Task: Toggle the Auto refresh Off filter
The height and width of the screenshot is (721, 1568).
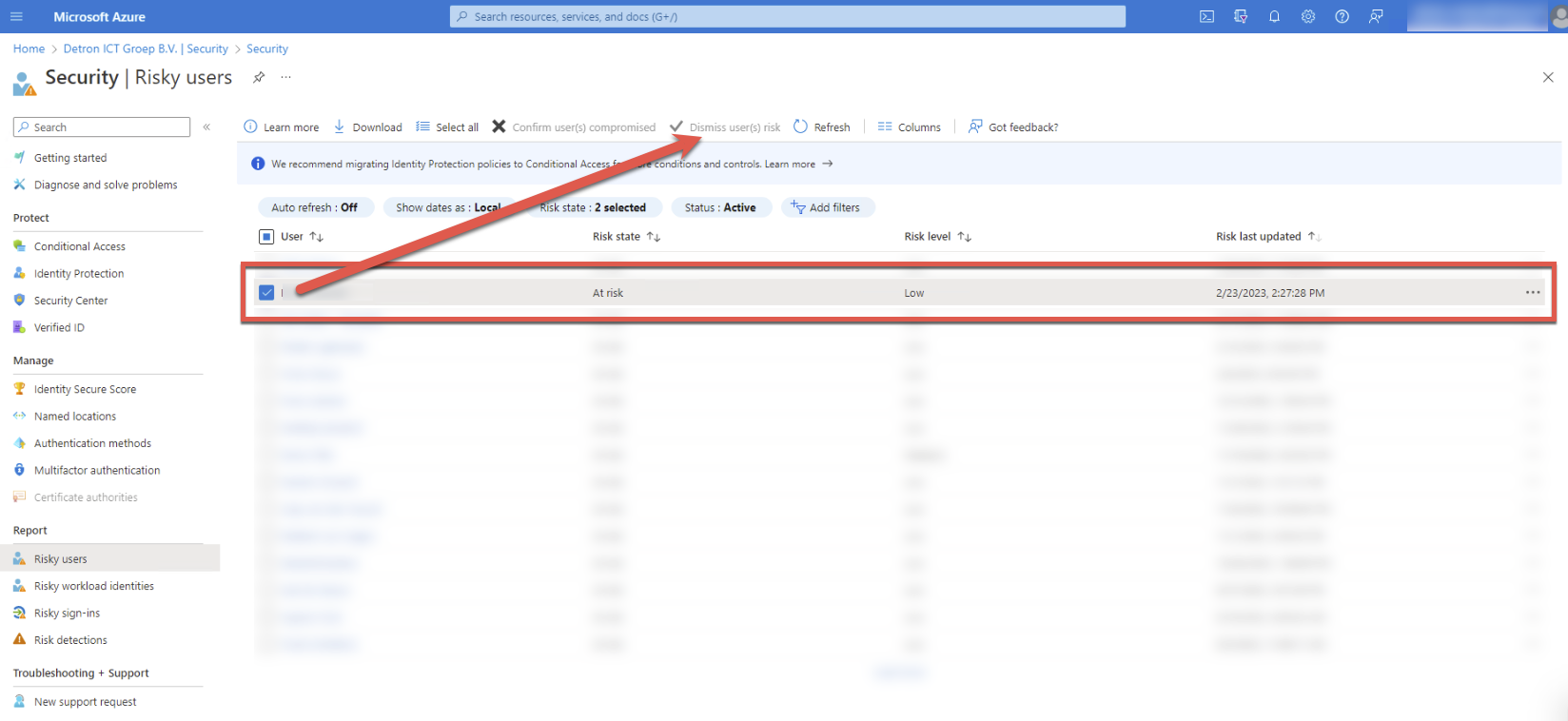Action: pos(314,207)
